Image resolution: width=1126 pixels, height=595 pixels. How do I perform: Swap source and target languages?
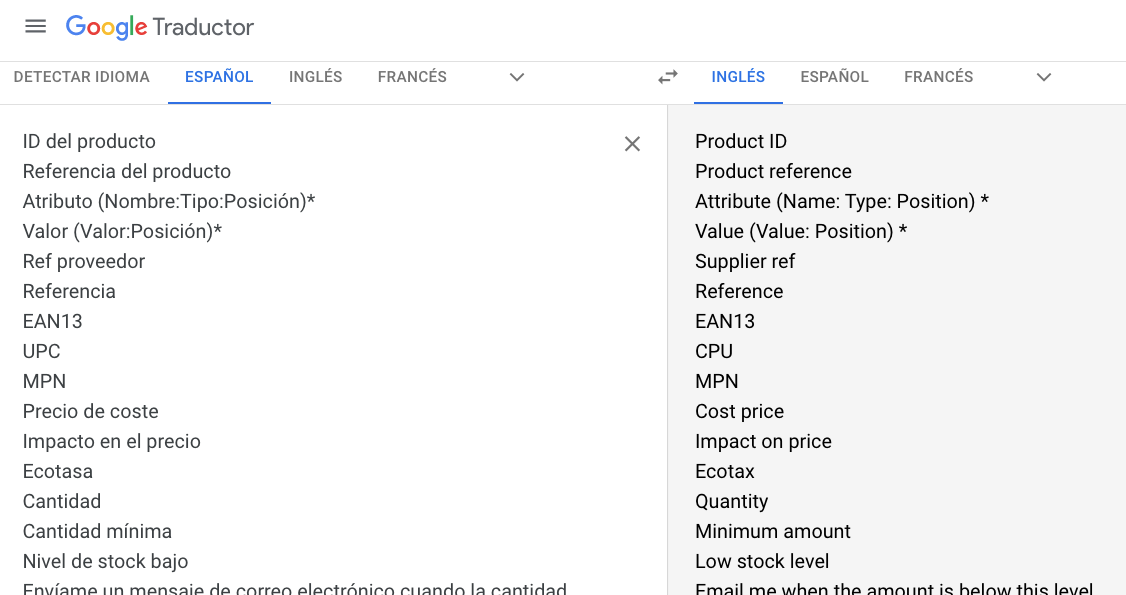668,77
